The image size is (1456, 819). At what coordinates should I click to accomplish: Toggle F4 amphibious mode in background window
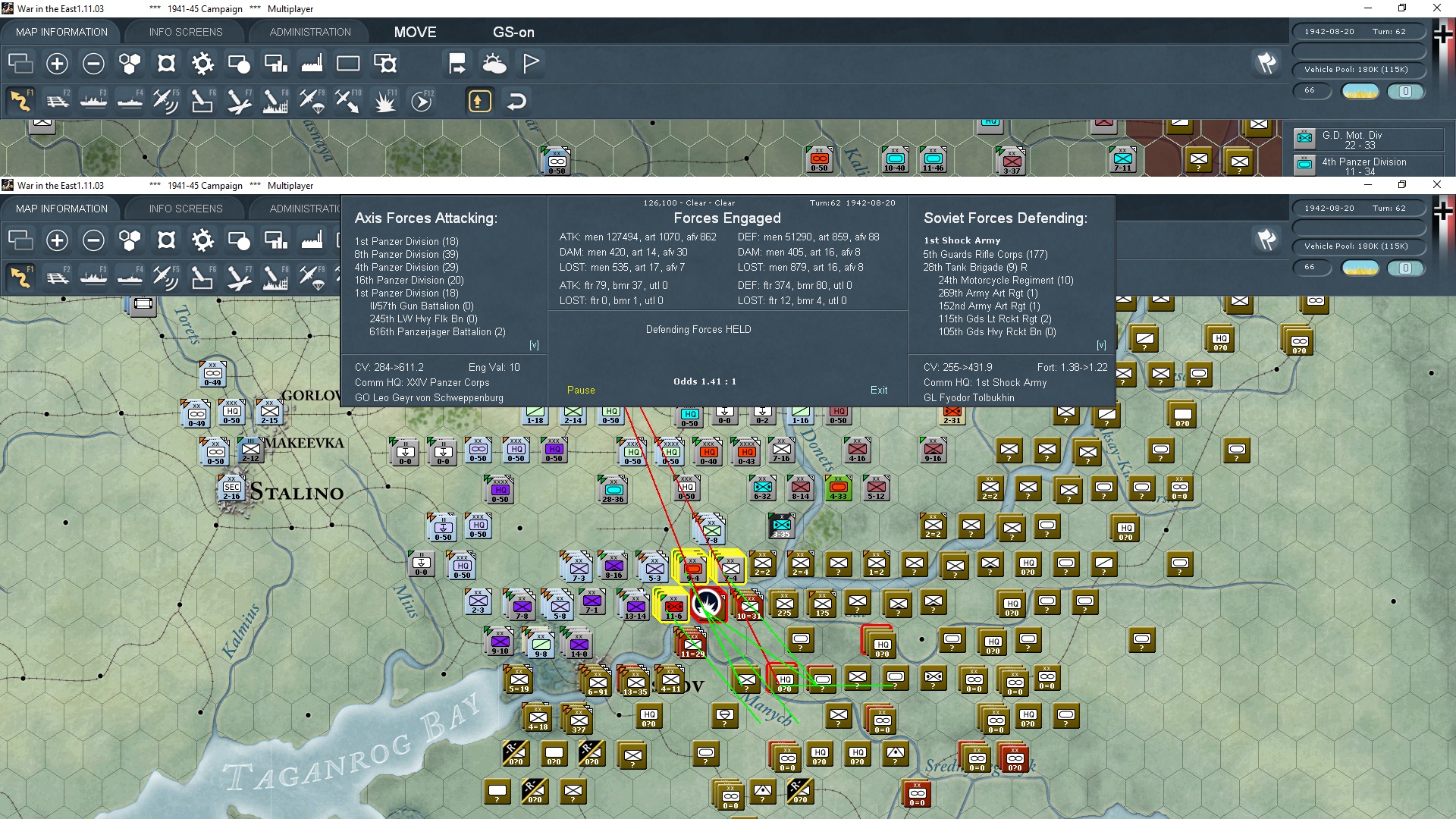pyautogui.click(x=130, y=101)
